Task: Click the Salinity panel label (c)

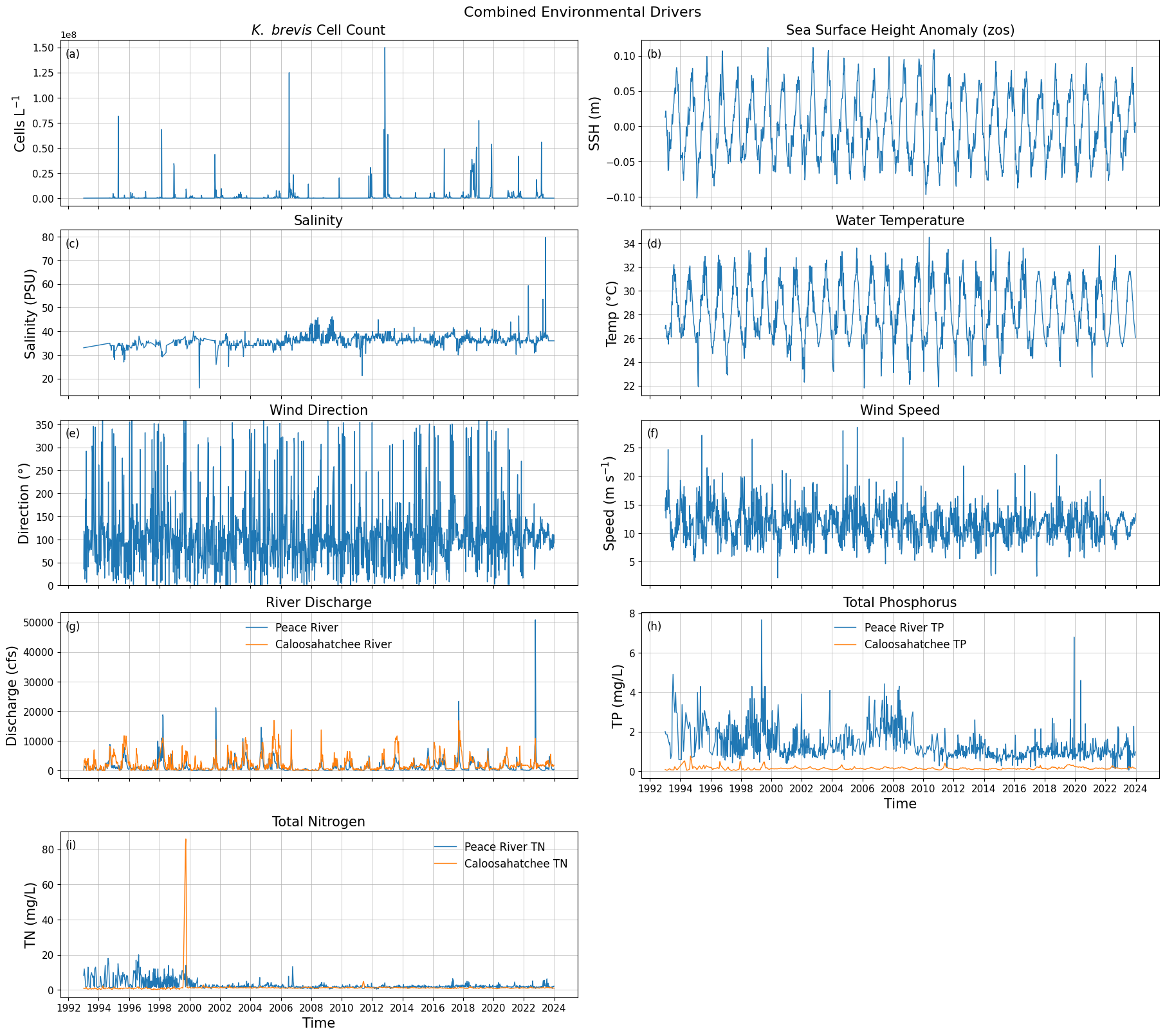Action: [x=71, y=244]
